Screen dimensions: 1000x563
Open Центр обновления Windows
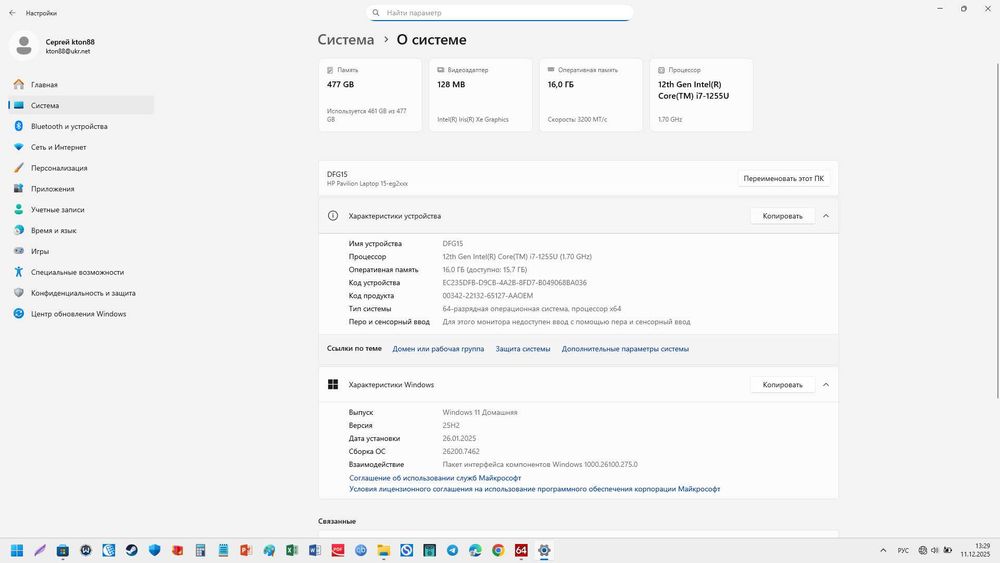[80, 314]
